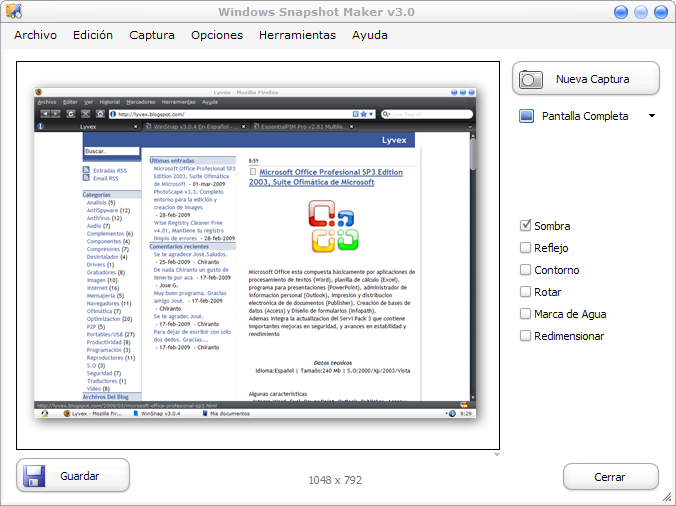Enable the Reflejo effect checkbox
Screen dimensions: 676x506
[x=526, y=248]
